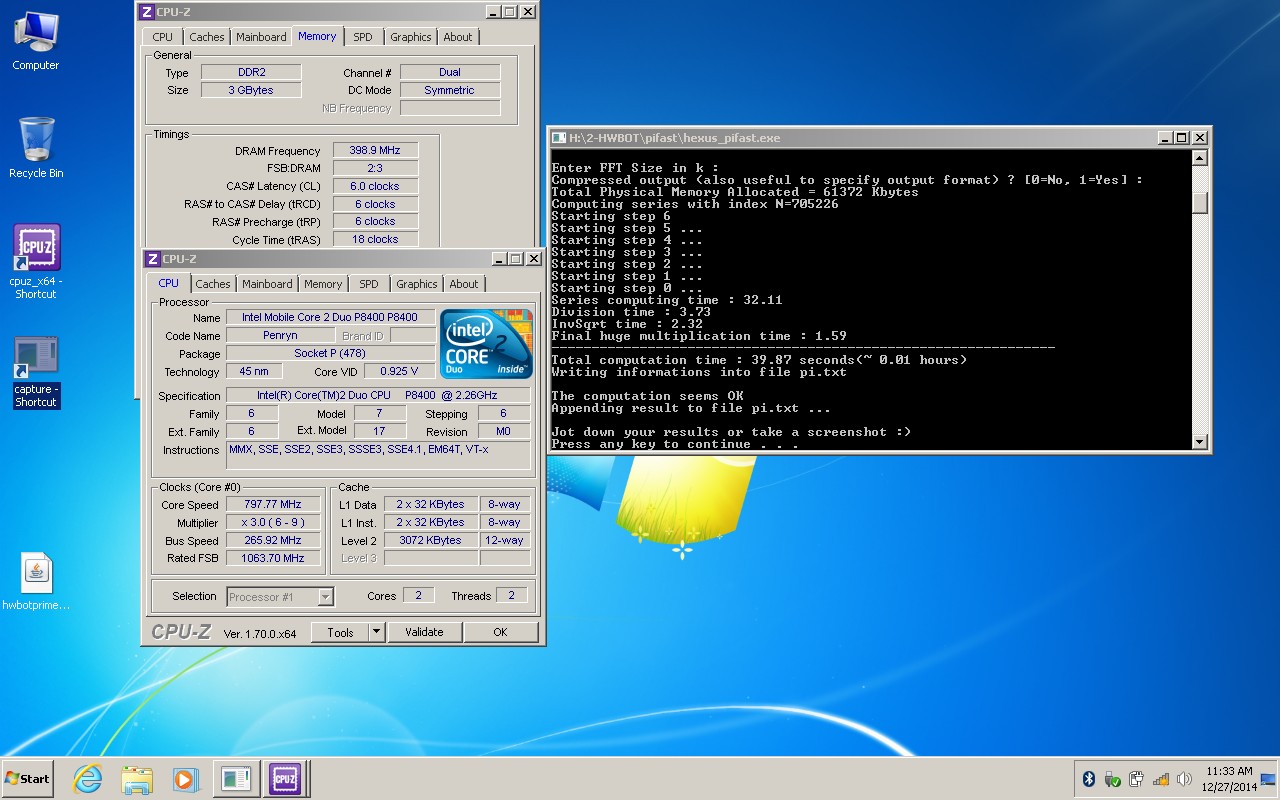Click console scrollbar up arrow
The height and width of the screenshot is (800, 1280).
click(x=1200, y=159)
